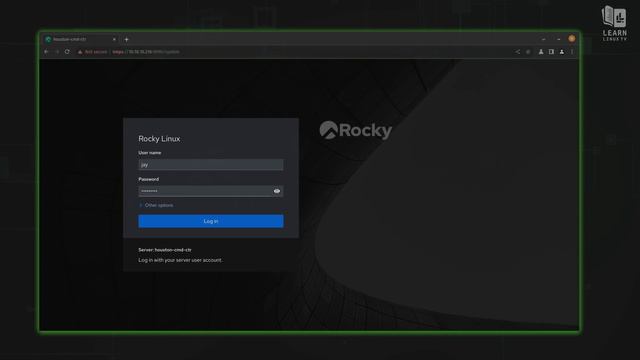
Task: Click the Not secure warning indicator
Action: (92, 52)
